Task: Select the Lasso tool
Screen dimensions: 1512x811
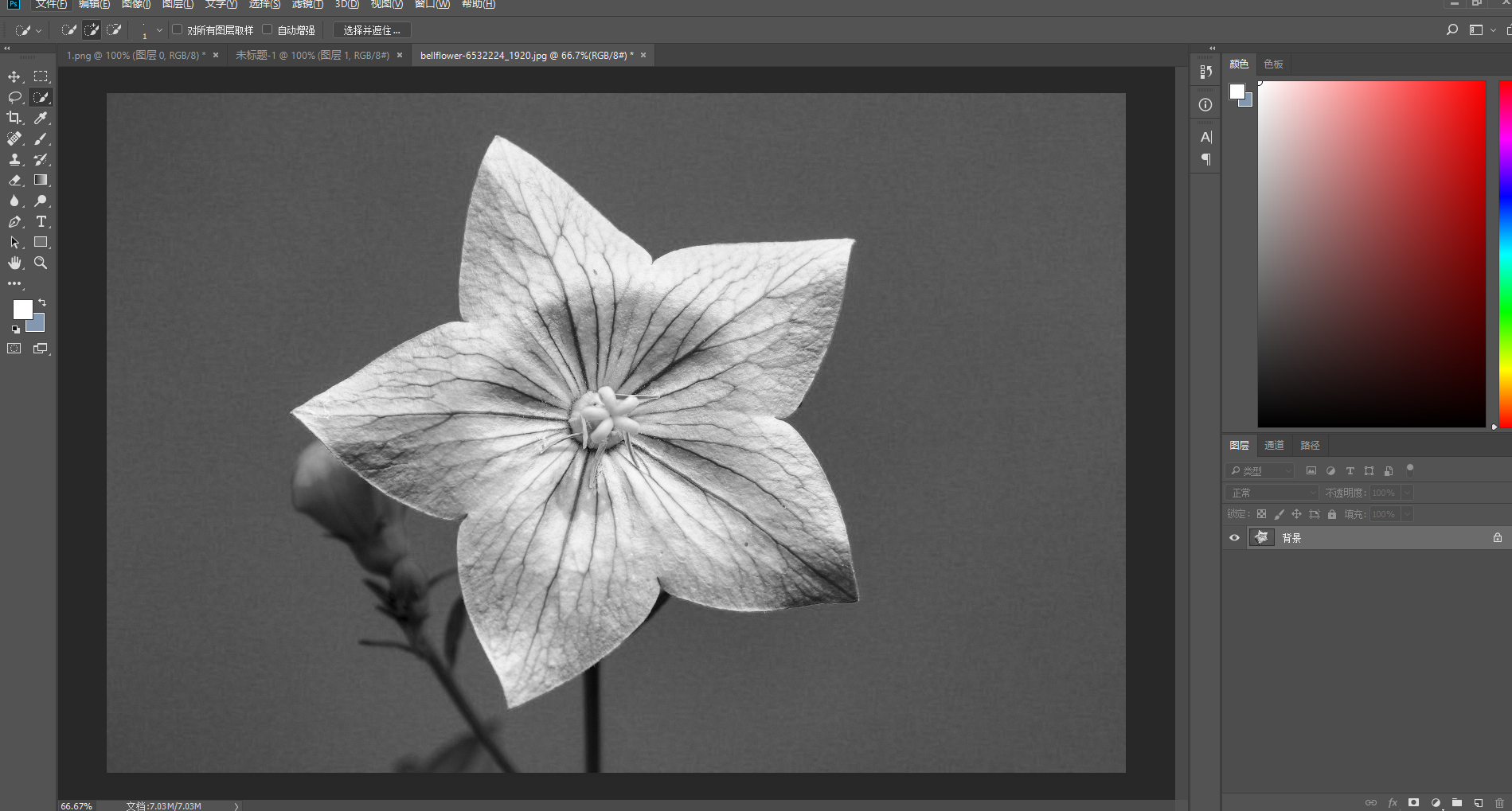Action: (x=14, y=97)
